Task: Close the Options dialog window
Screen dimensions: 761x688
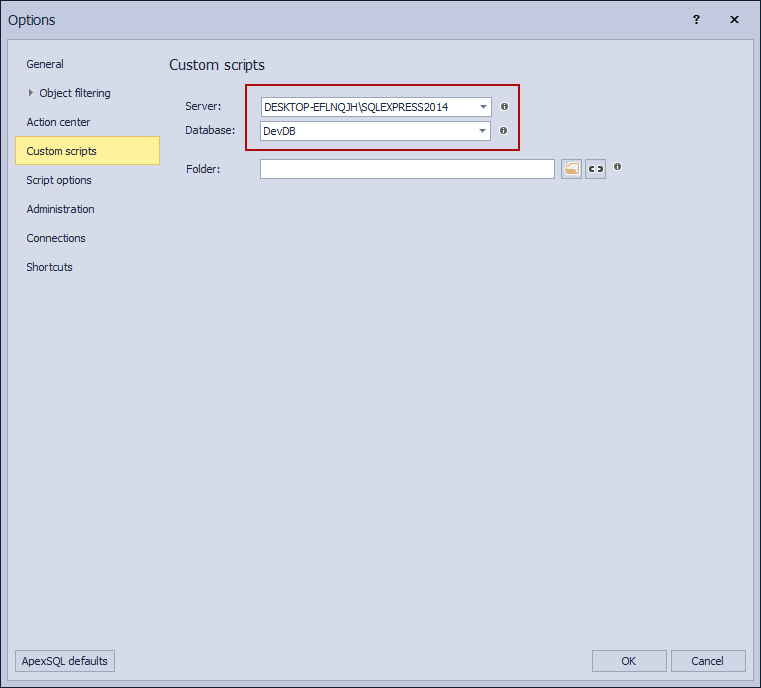Action: (x=735, y=20)
